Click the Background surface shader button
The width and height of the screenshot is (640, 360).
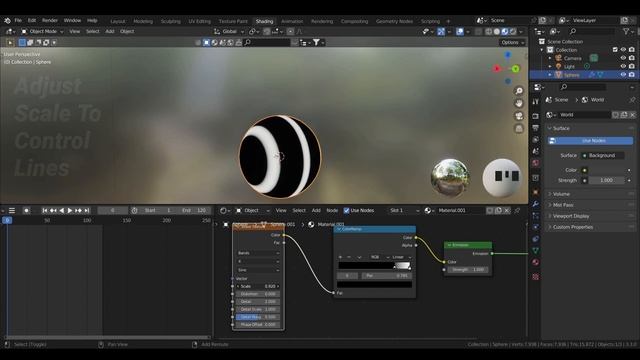tap(602, 156)
